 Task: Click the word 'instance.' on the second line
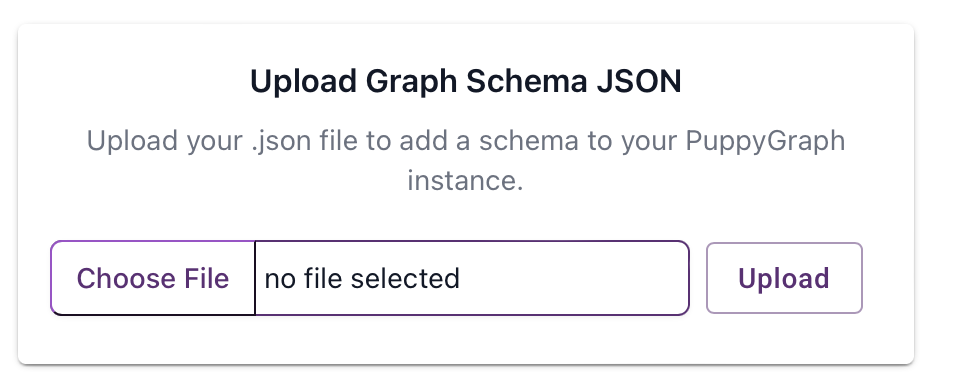pyautogui.click(x=465, y=181)
